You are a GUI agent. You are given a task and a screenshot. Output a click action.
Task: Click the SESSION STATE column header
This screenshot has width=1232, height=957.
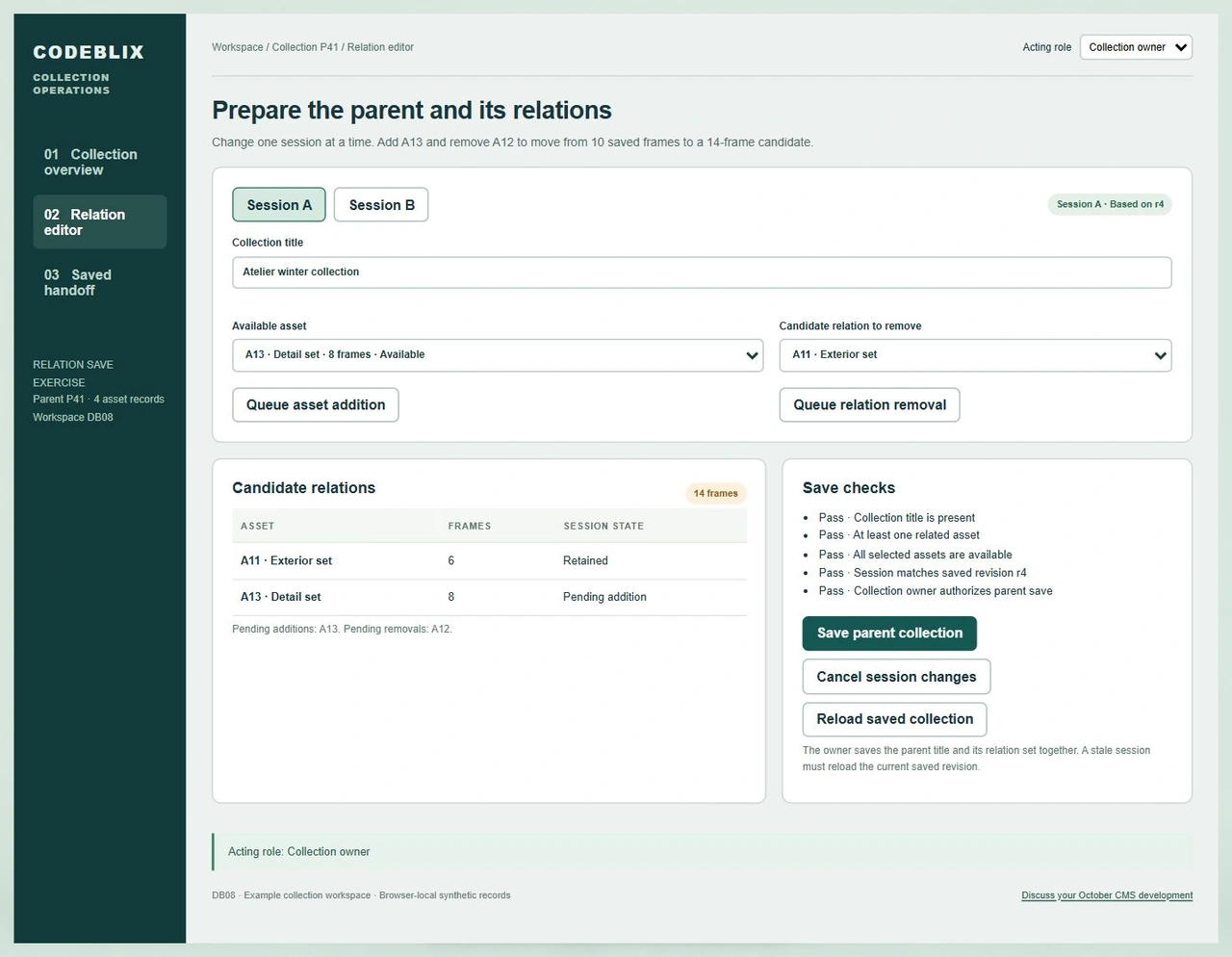(x=603, y=527)
